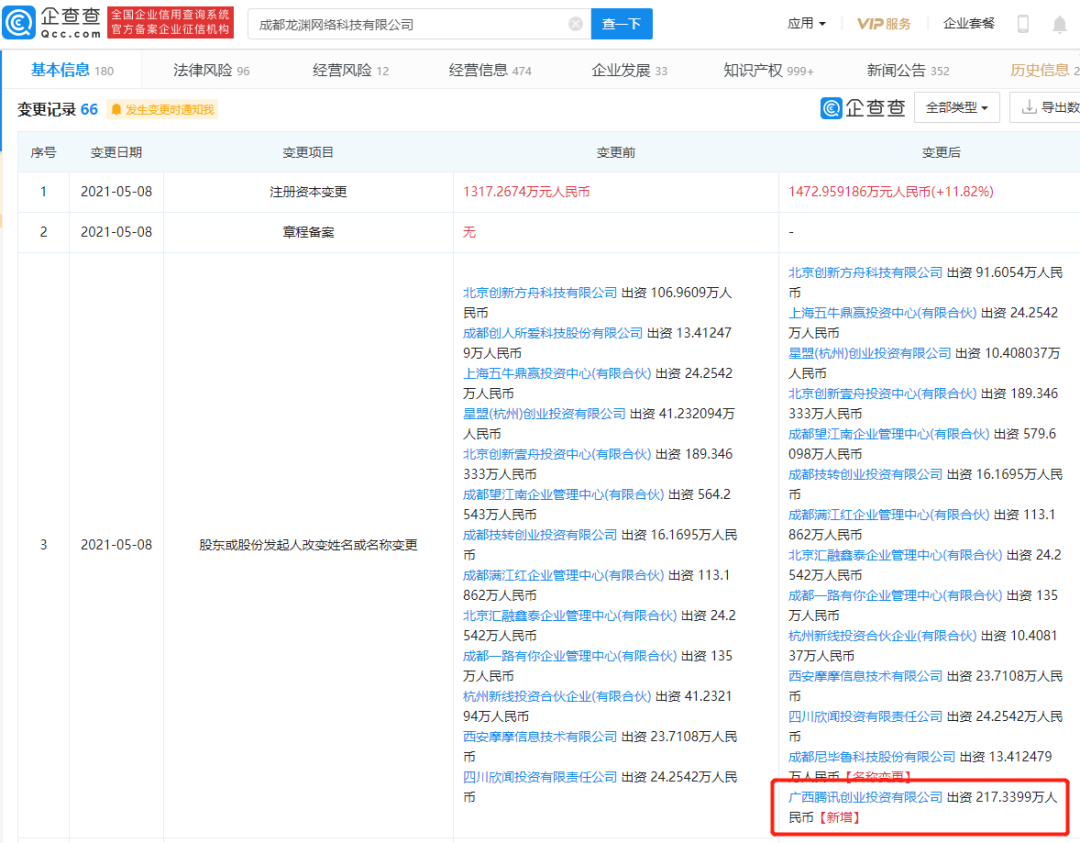Click the 企查查 watermark logo beside 全部类型

(862, 108)
